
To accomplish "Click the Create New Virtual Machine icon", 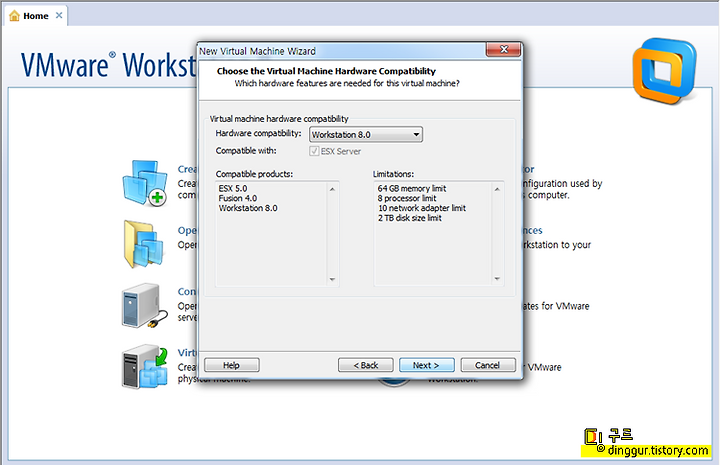I will [145, 183].
